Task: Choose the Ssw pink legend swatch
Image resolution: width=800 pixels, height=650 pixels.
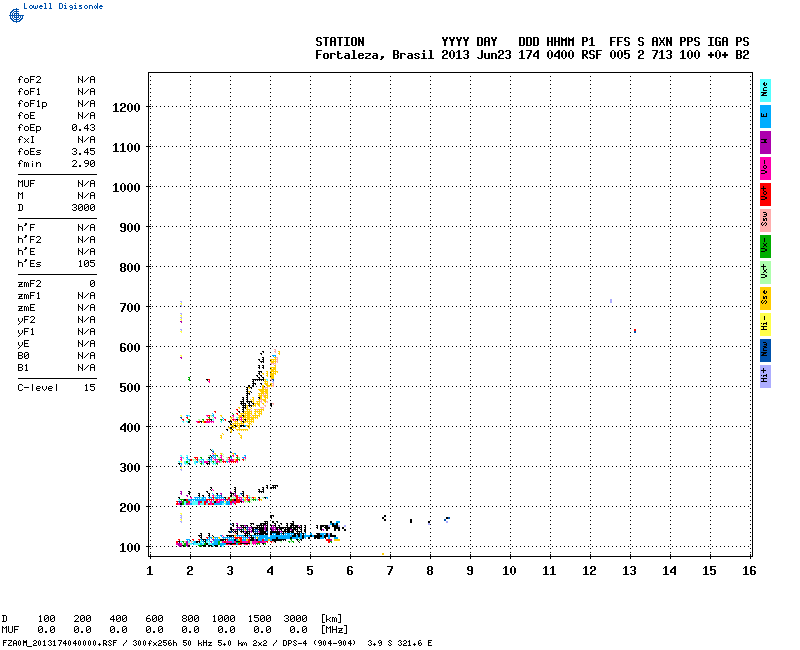Action: (x=765, y=220)
